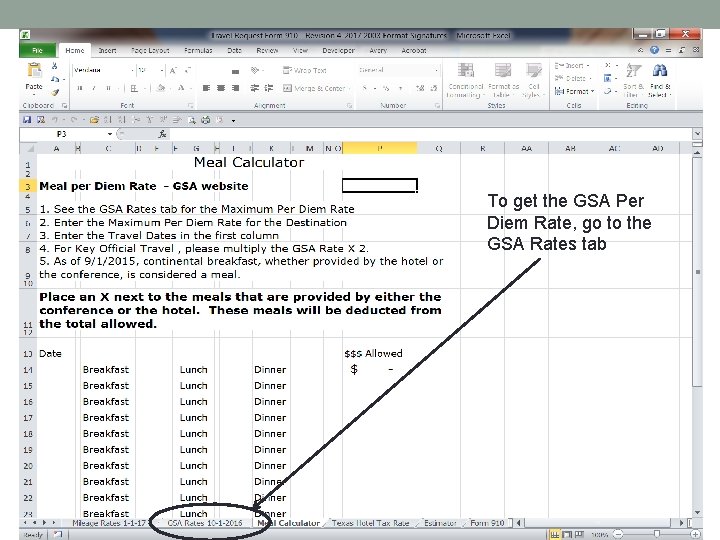Image resolution: width=720 pixels, height=540 pixels.
Task: Click the Insert Function fx icon
Action: (x=162, y=134)
